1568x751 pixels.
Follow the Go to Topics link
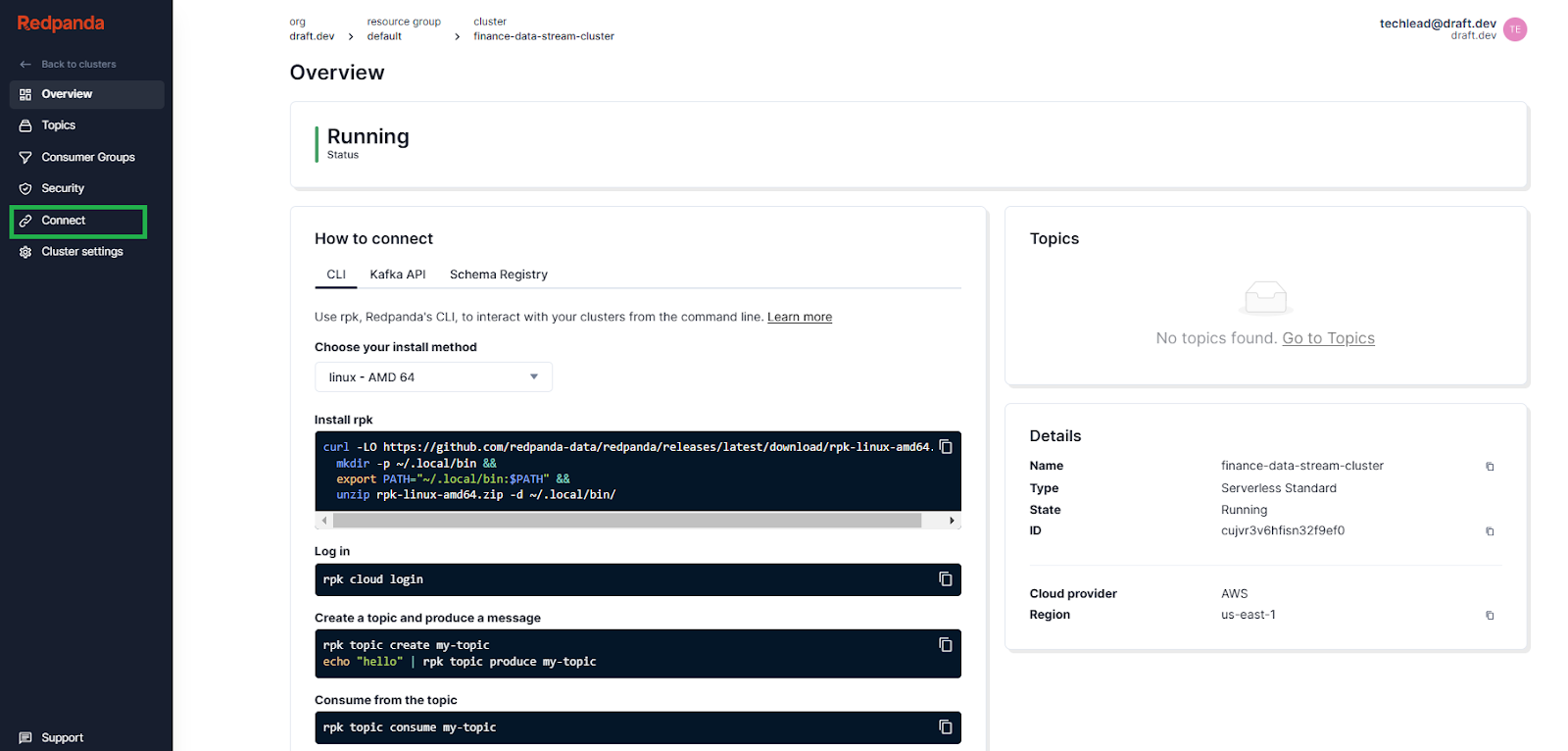point(1329,338)
